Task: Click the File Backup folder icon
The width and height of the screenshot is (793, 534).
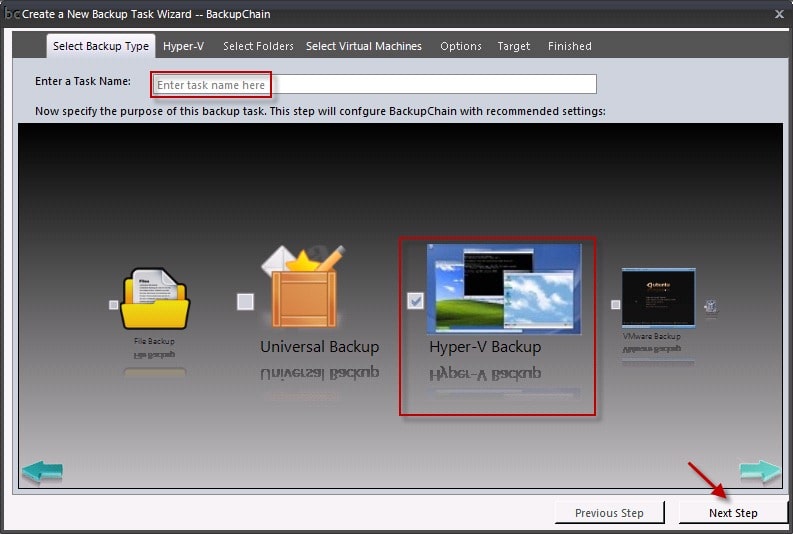Action: tap(155, 299)
